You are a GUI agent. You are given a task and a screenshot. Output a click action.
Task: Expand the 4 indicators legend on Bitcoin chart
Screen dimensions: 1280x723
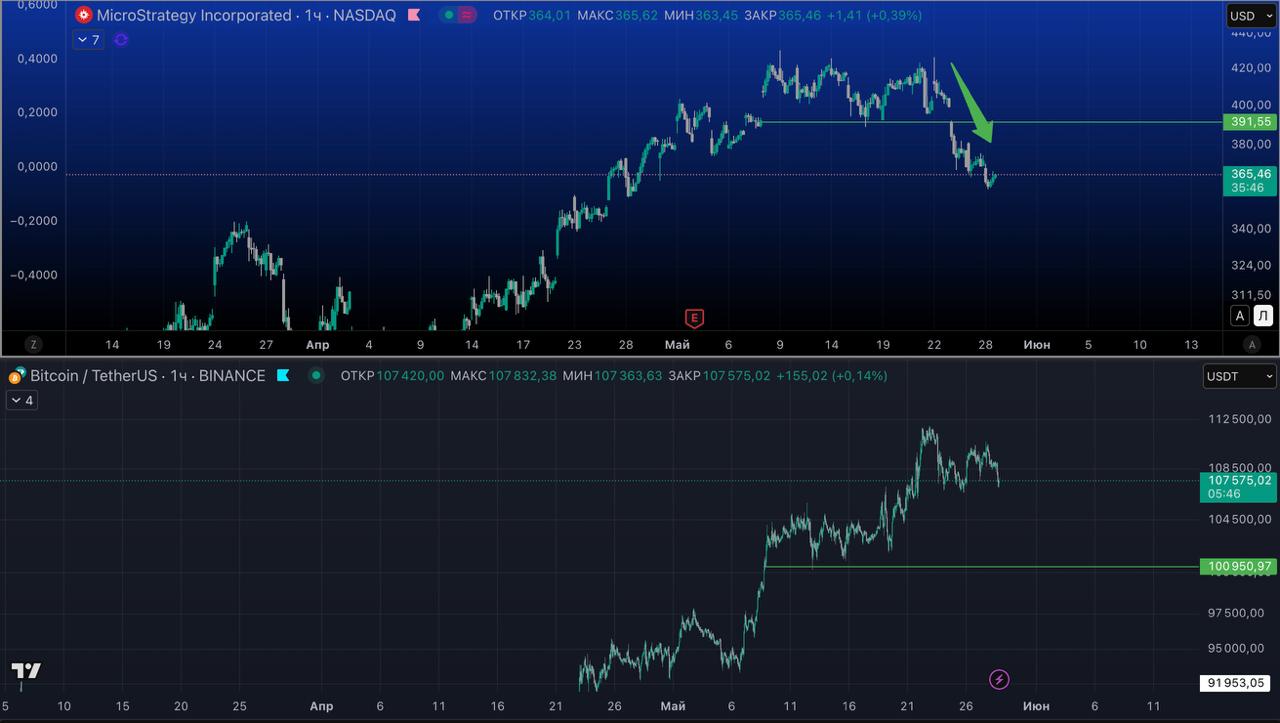pyautogui.click(x=22, y=400)
